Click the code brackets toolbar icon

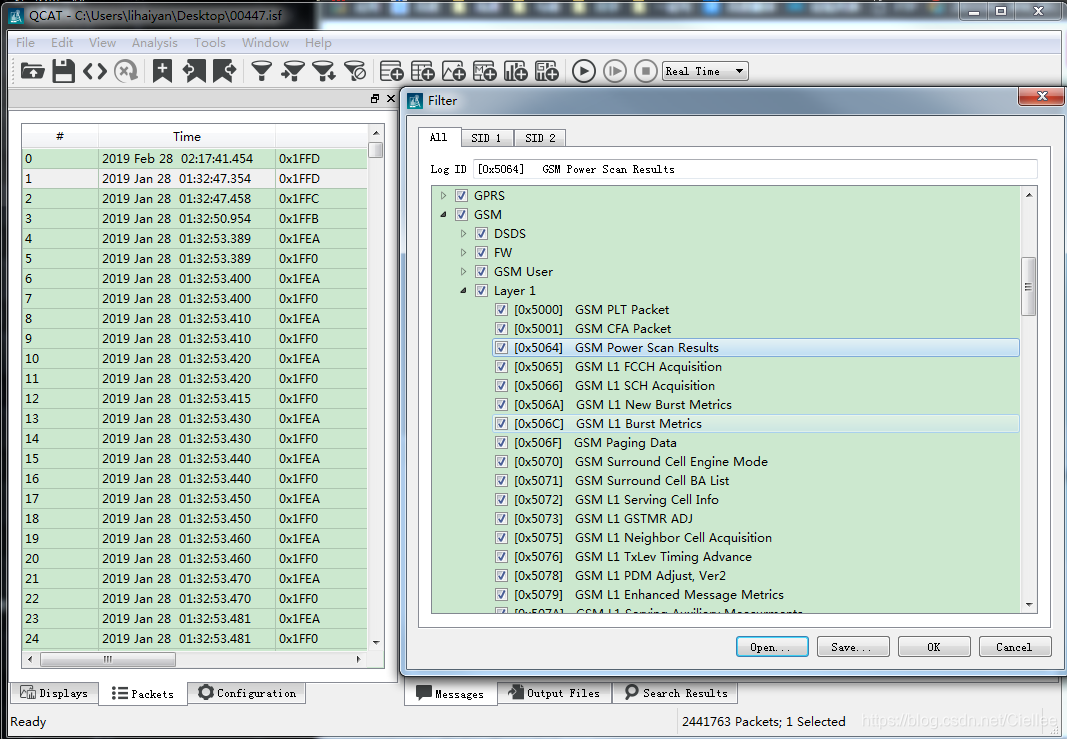(95, 71)
